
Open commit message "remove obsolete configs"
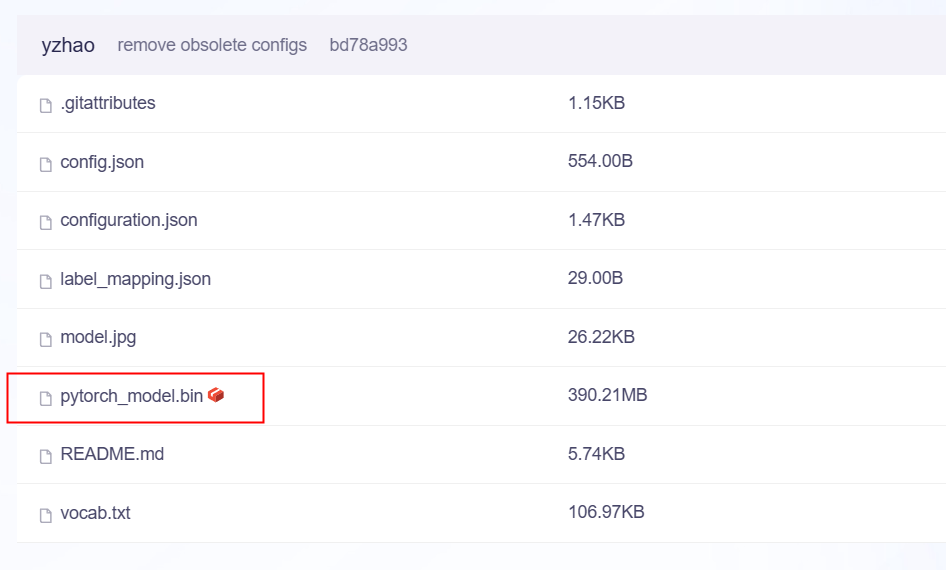[212, 45]
